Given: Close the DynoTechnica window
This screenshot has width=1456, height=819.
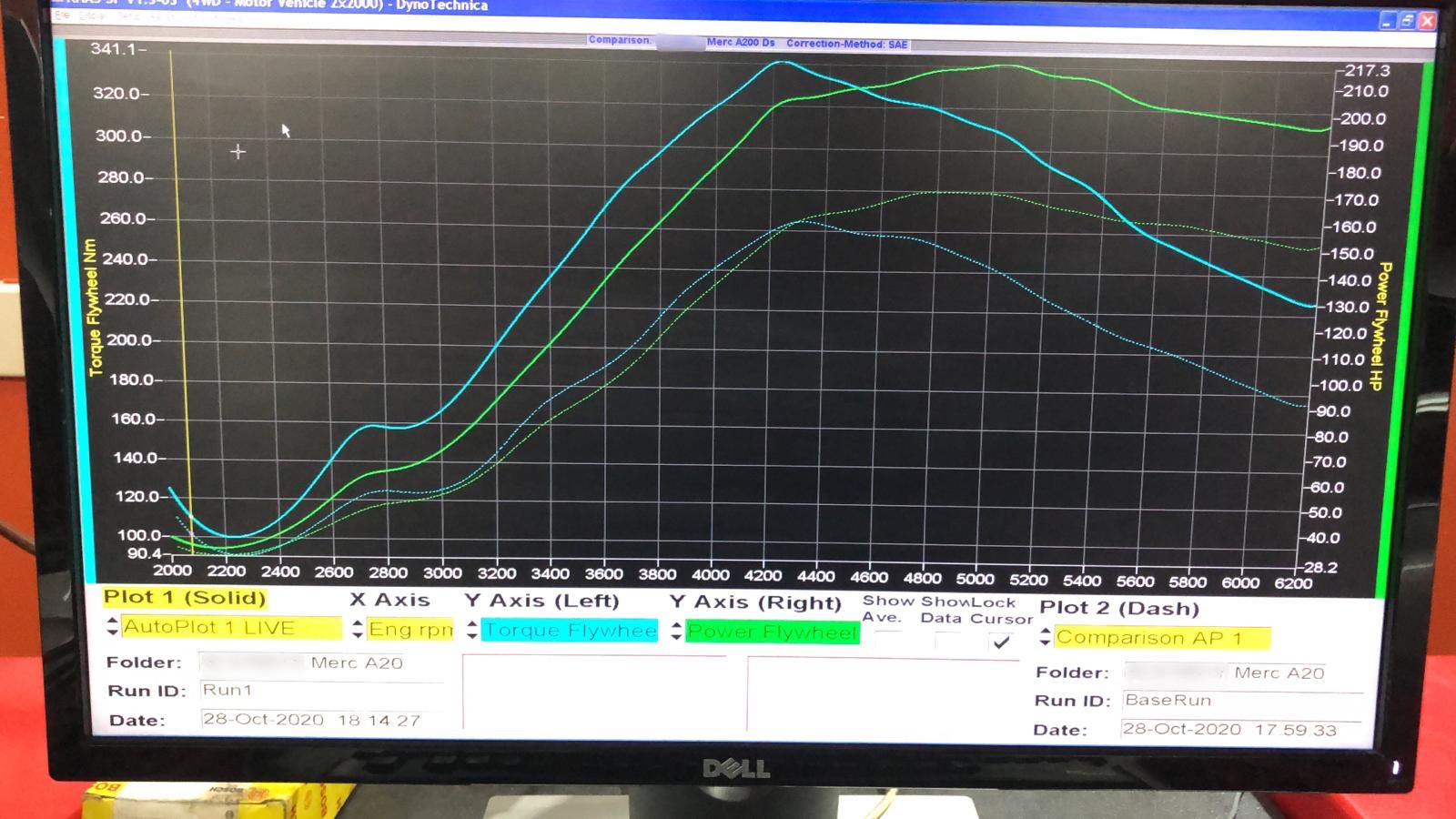Looking at the screenshot, I should coord(1427,20).
